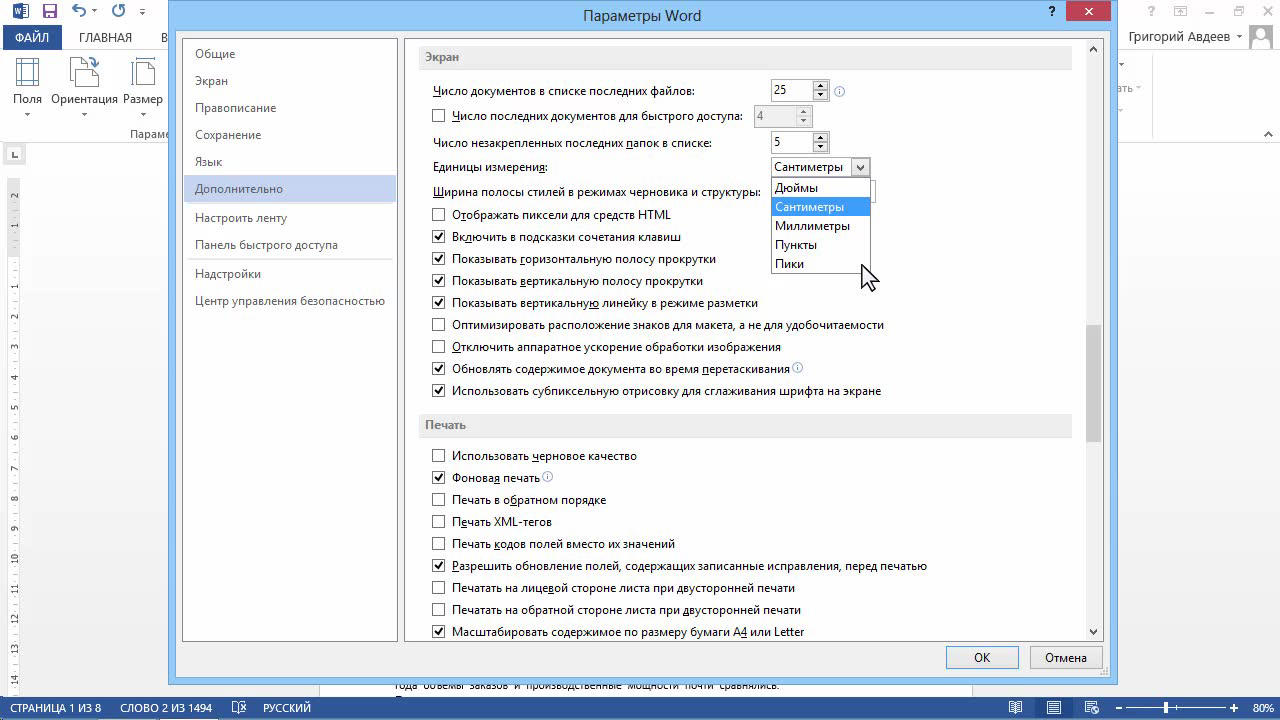
Task: Expand quick access toolbar customize arrow
Action: pyautogui.click(x=143, y=12)
